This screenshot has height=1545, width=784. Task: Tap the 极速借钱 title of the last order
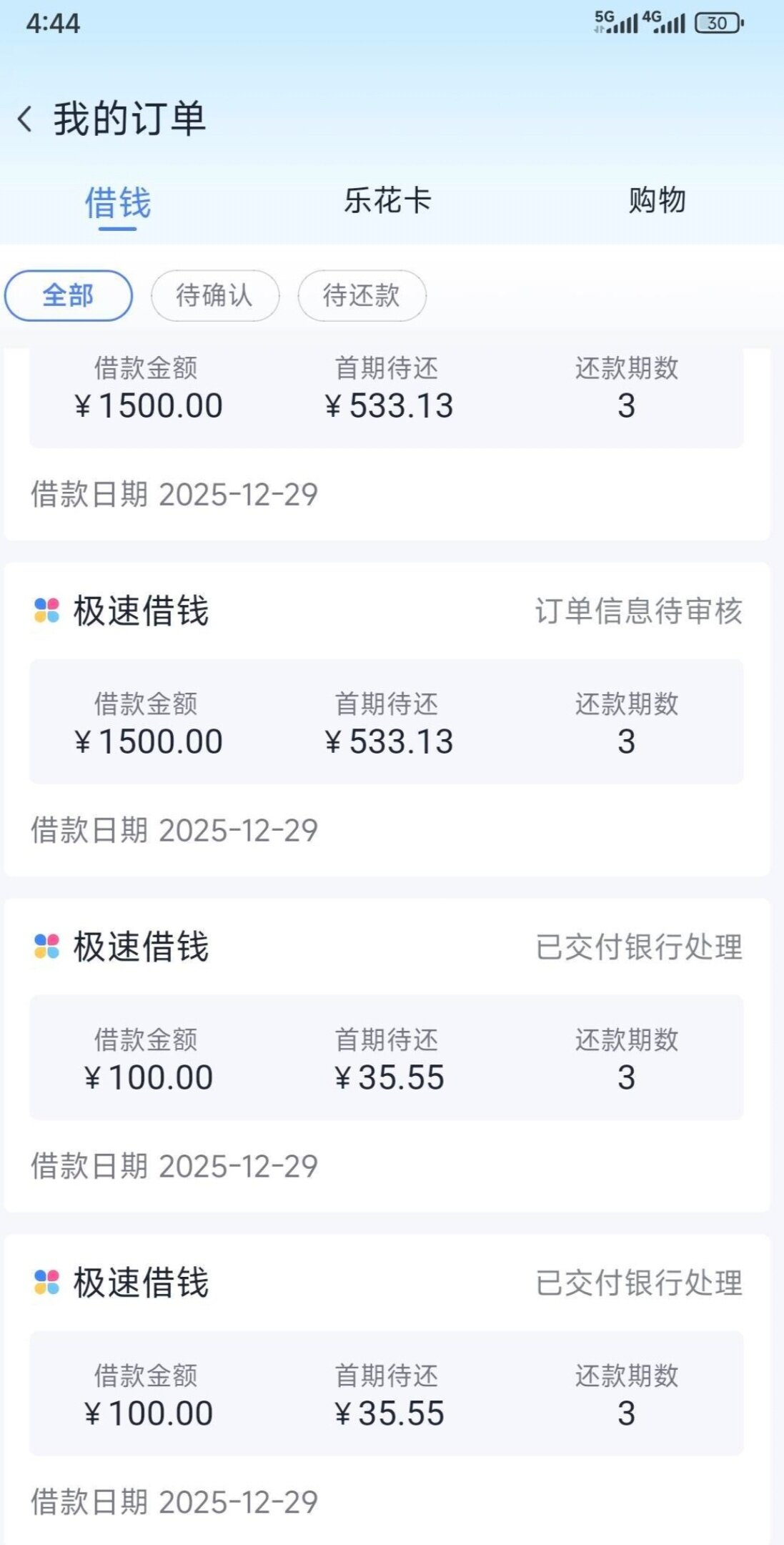pyautogui.click(x=141, y=1283)
